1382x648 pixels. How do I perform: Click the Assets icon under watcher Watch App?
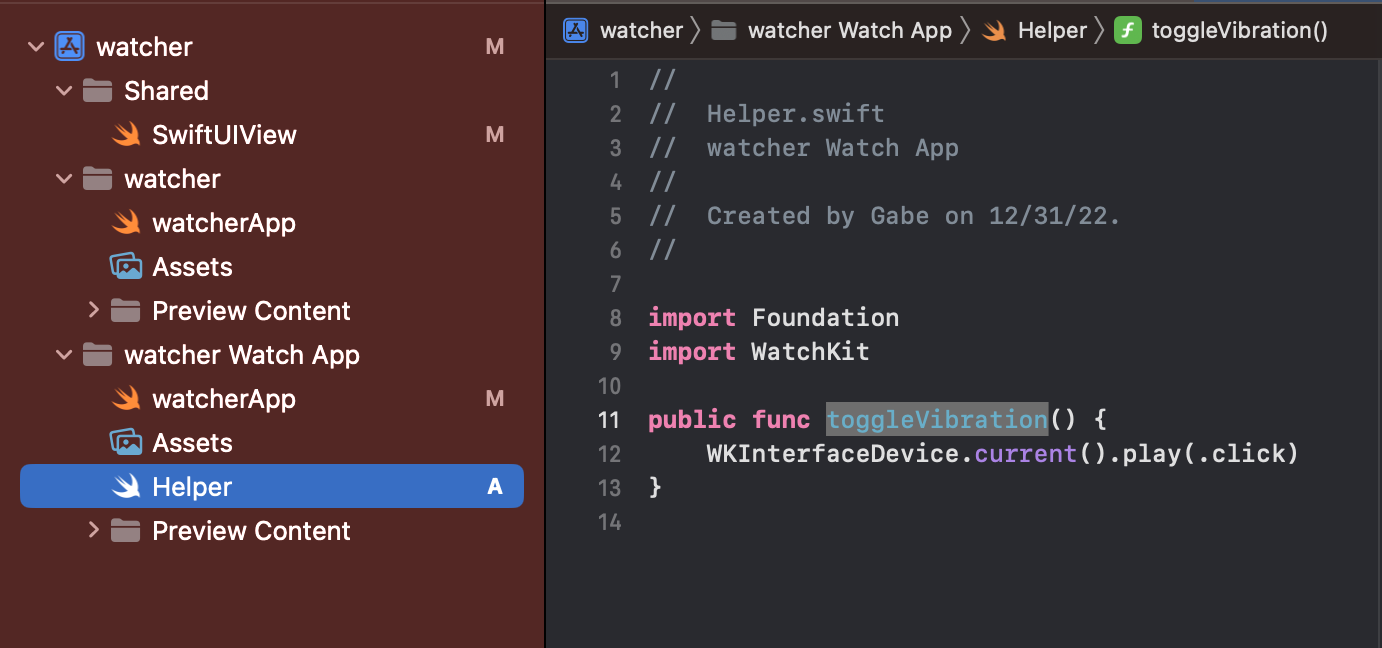(x=126, y=443)
